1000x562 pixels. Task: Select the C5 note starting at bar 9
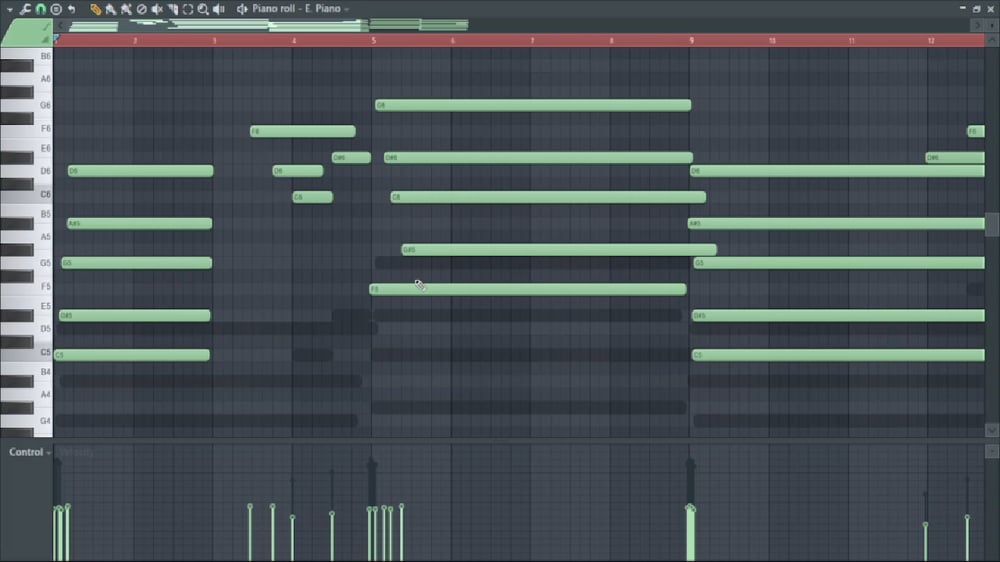coord(838,355)
